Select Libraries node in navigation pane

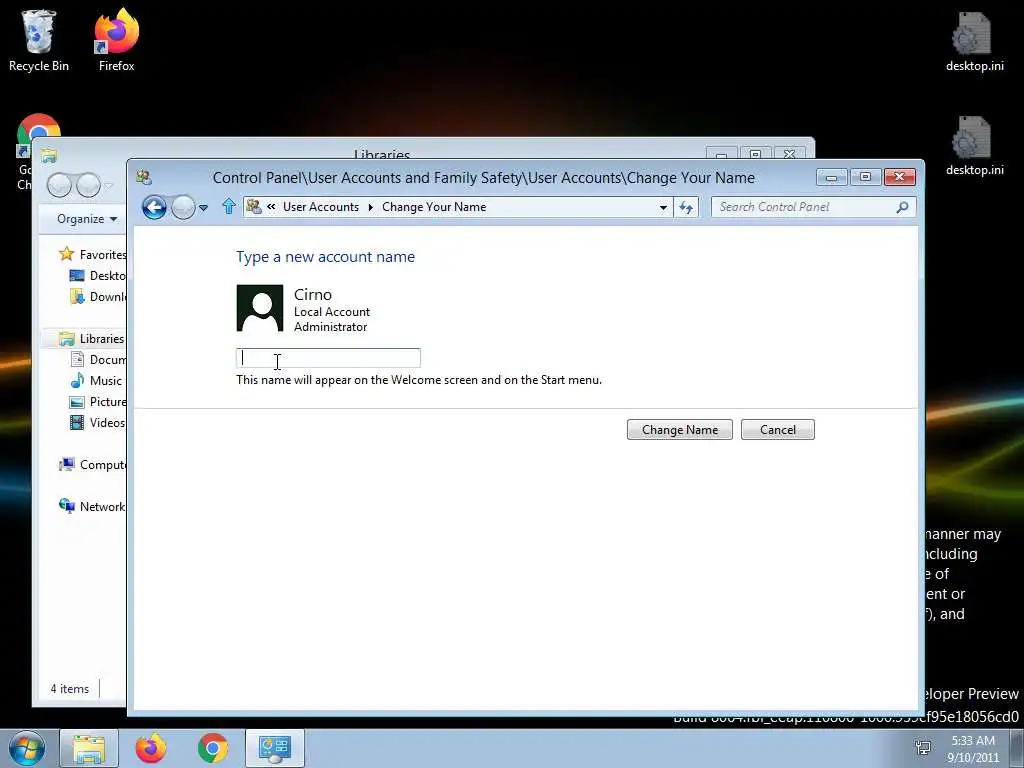pos(91,338)
